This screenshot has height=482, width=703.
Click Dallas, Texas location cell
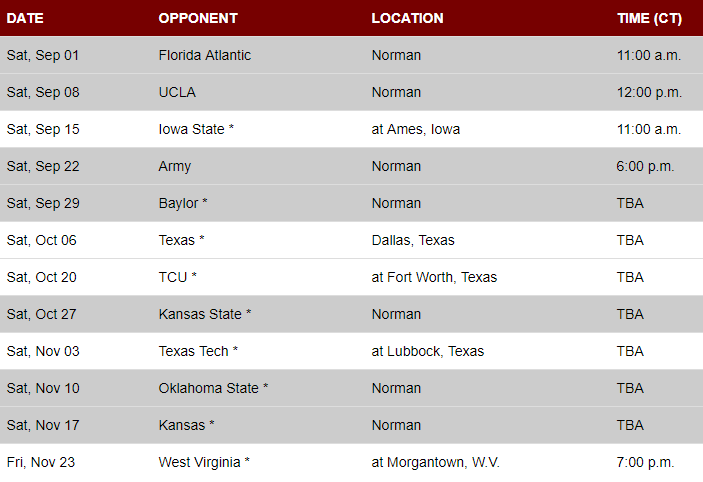412,240
